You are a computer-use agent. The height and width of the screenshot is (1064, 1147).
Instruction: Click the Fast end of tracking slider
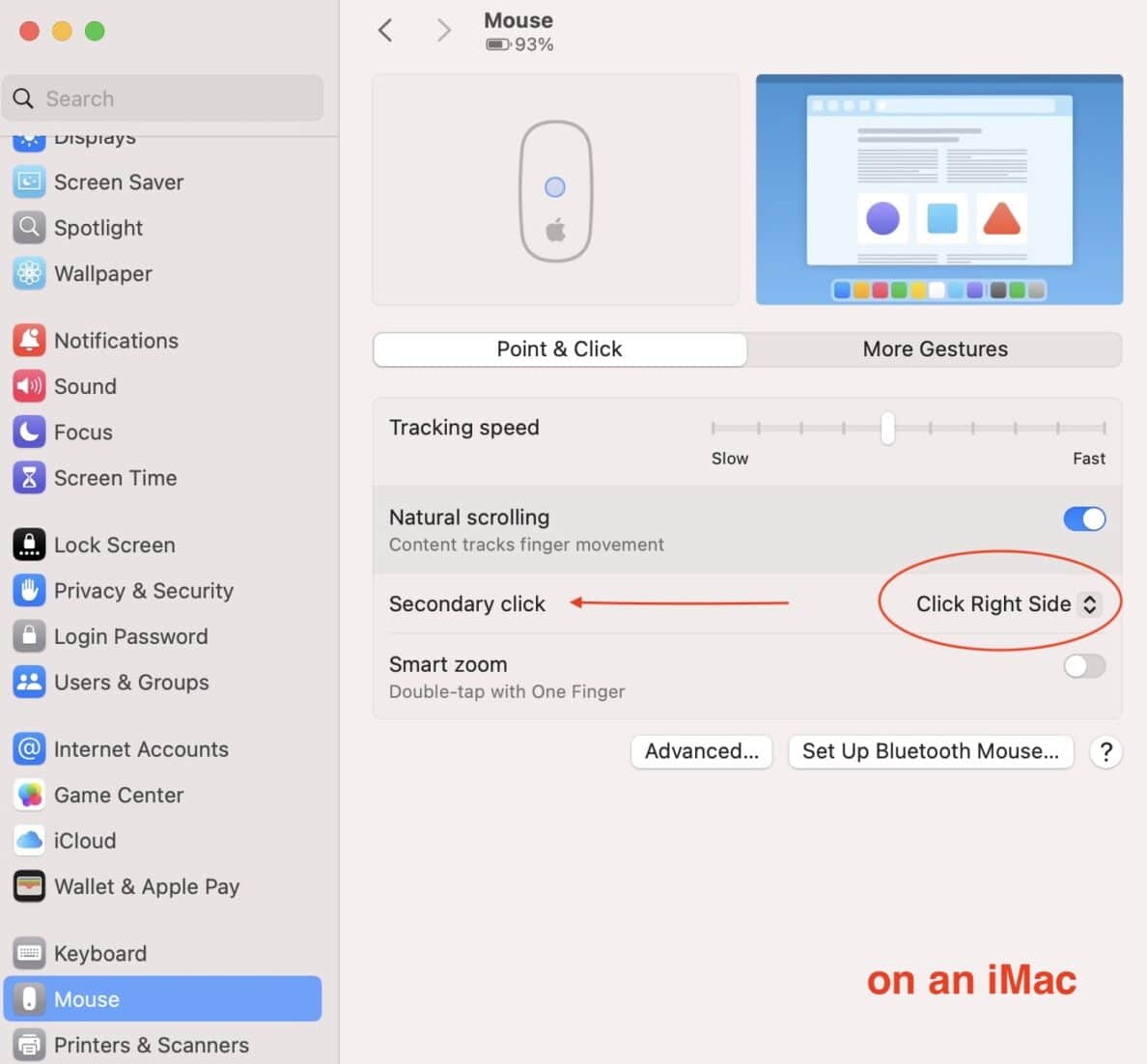point(1088,458)
